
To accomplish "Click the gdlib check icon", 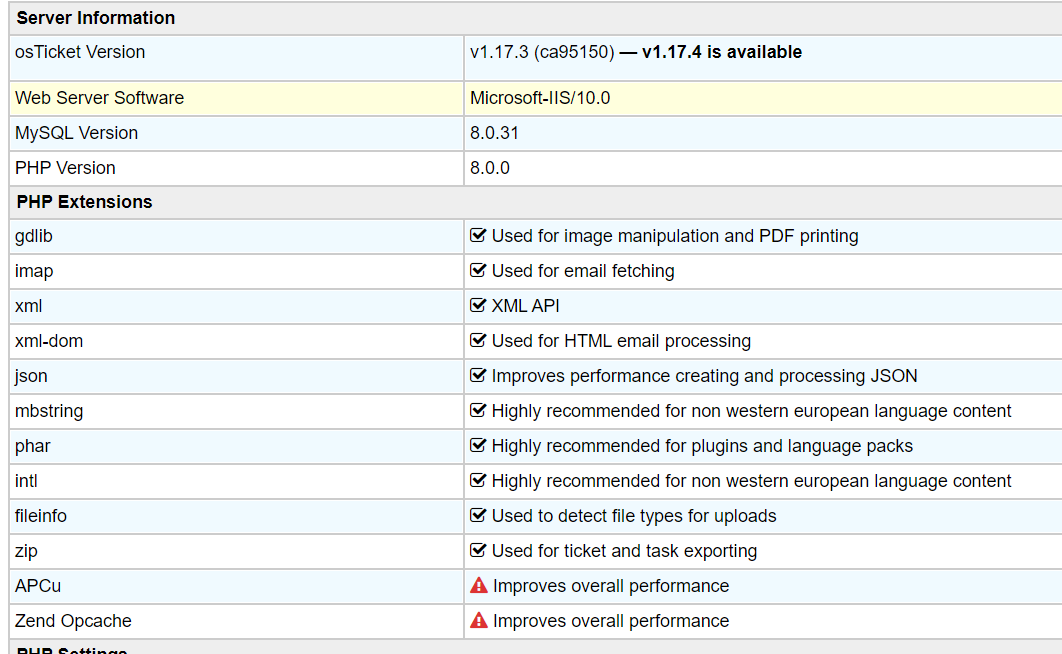I will [x=478, y=236].
